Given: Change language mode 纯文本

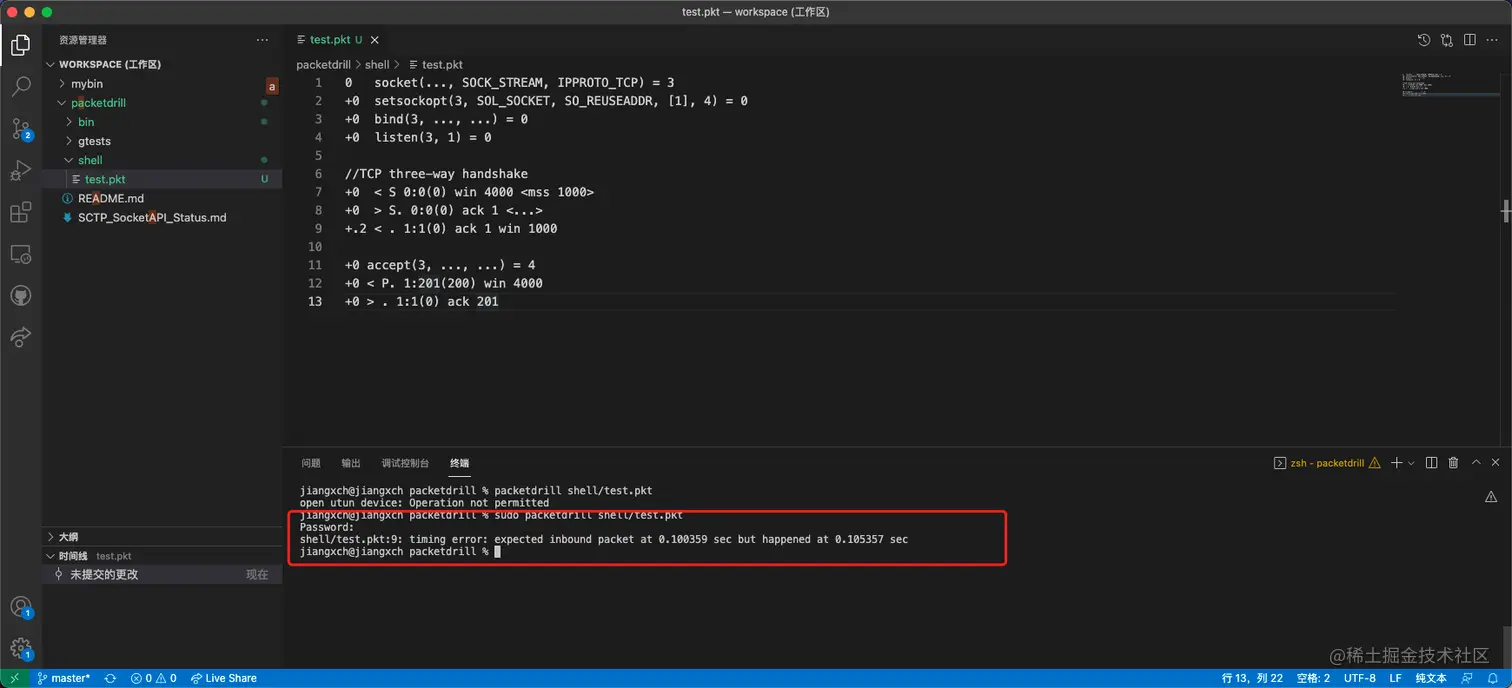Looking at the screenshot, I should click(x=1430, y=678).
